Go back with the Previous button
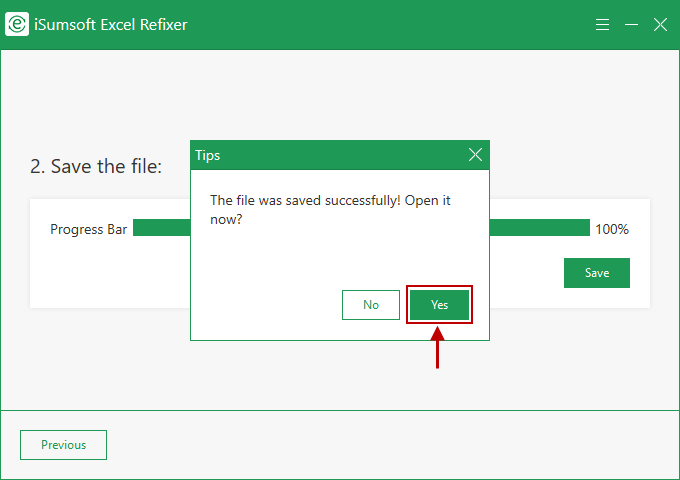The height and width of the screenshot is (480, 680). point(63,445)
